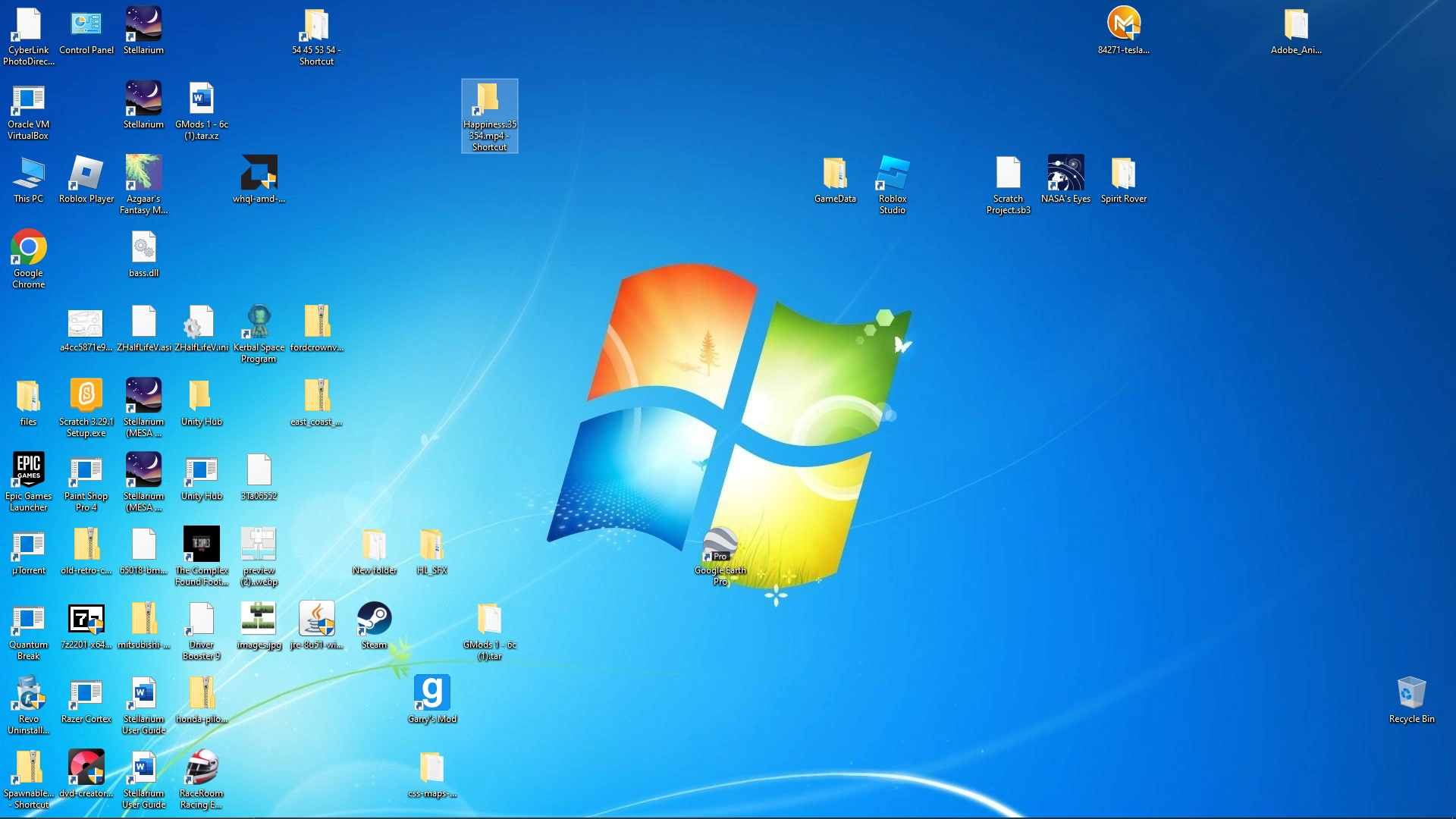The height and width of the screenshot is (819, 1456).
Task: Select the Recycle Bin icon
Action: 1411,694
